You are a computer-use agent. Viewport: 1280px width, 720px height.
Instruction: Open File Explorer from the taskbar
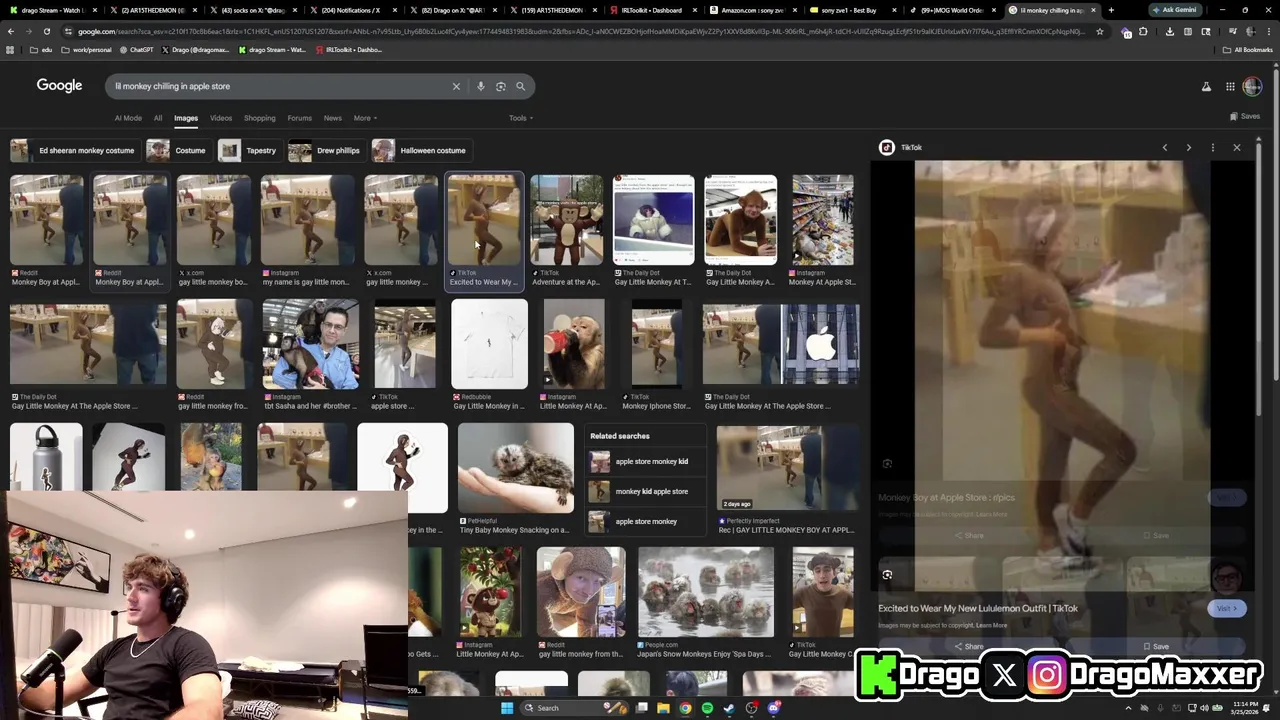663,708
